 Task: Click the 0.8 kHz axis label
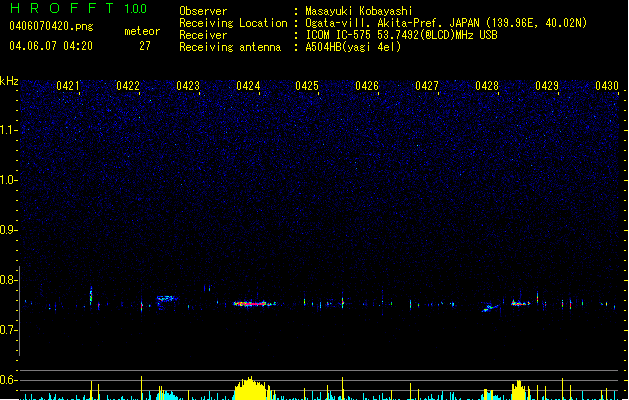[8, 280]
